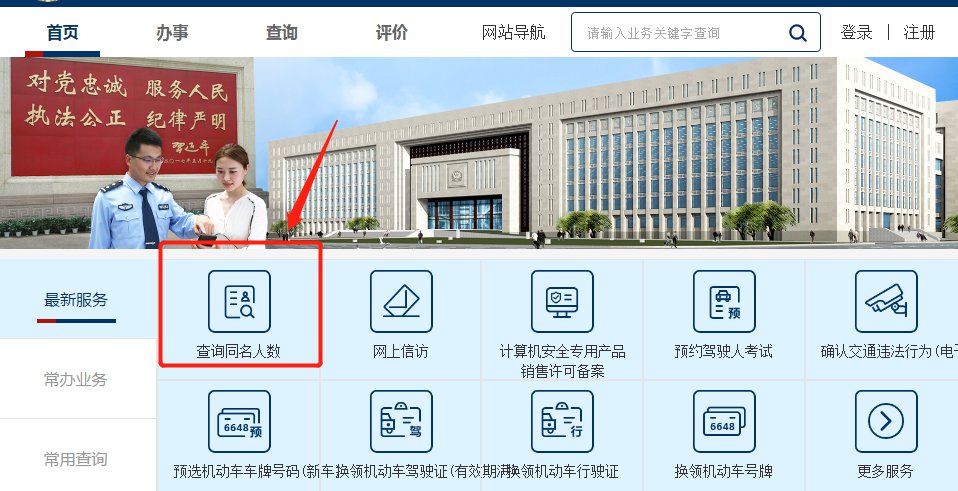Click the 网上信访 text label
958x491 pixels.
(x=401, y=351)
